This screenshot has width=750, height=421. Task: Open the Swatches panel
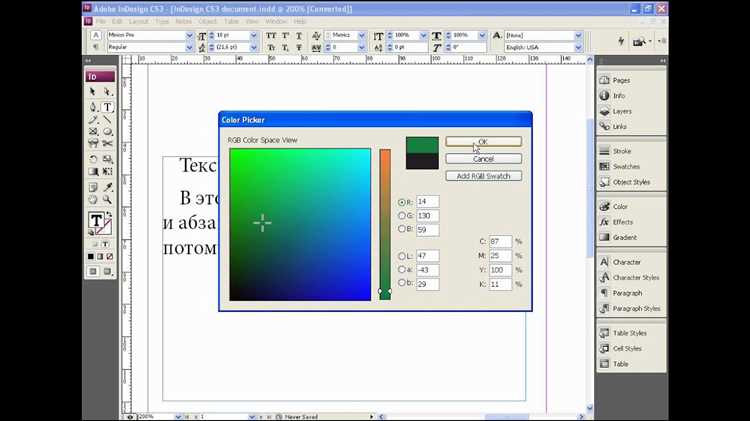click(626, 166)
